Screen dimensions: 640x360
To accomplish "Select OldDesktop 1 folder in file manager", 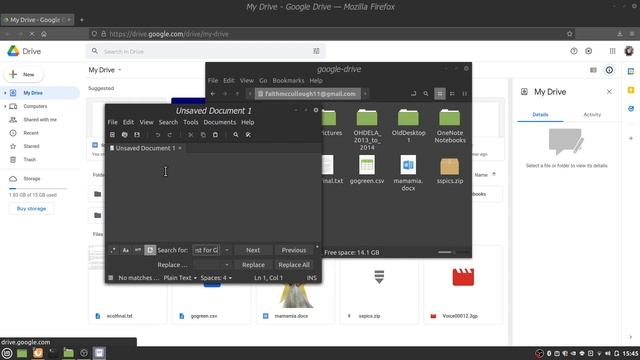I will point(408,126).
